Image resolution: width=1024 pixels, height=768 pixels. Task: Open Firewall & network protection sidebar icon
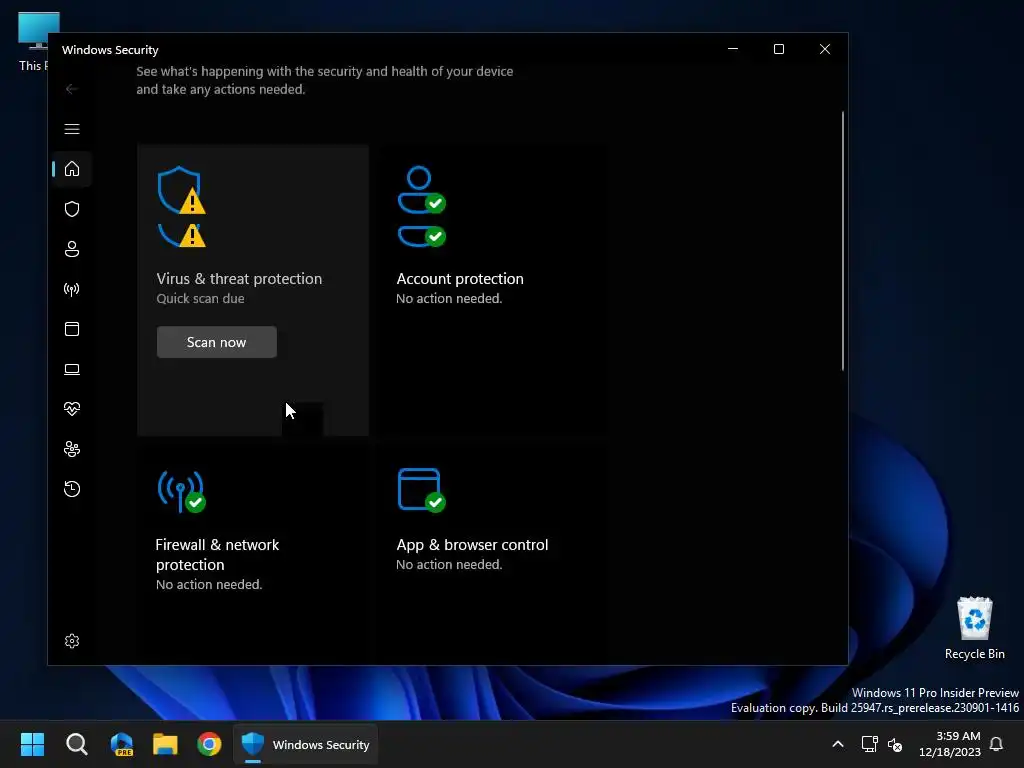tap(72, 289)
